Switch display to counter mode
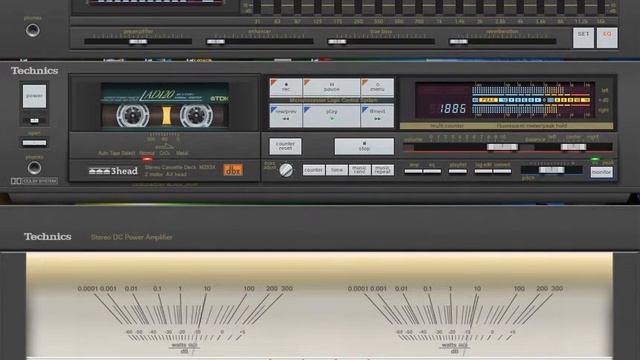Screen dimensions: 640x360 (x=313, y=170)
